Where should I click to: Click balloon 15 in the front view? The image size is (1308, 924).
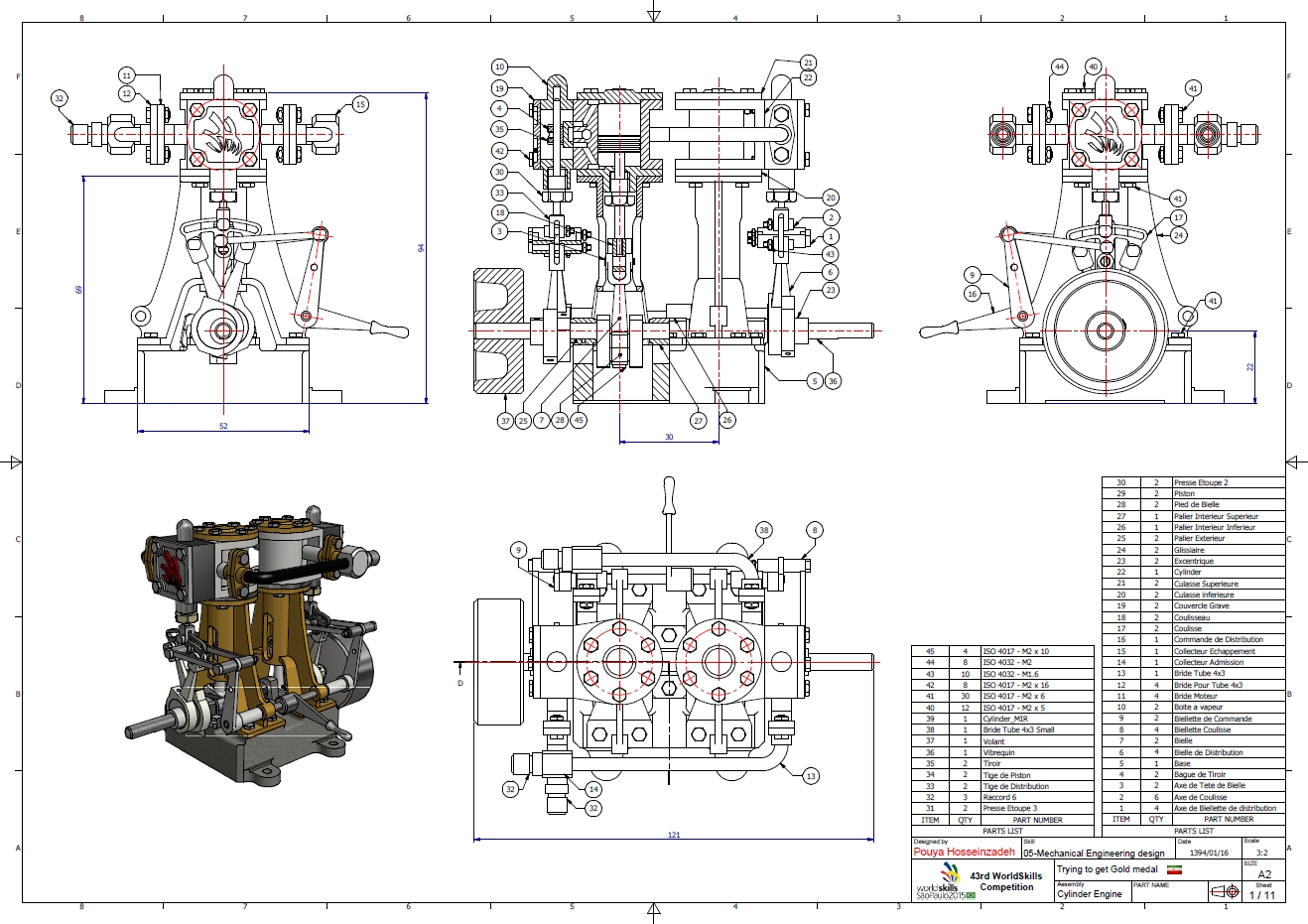click(x=360, y=104)
